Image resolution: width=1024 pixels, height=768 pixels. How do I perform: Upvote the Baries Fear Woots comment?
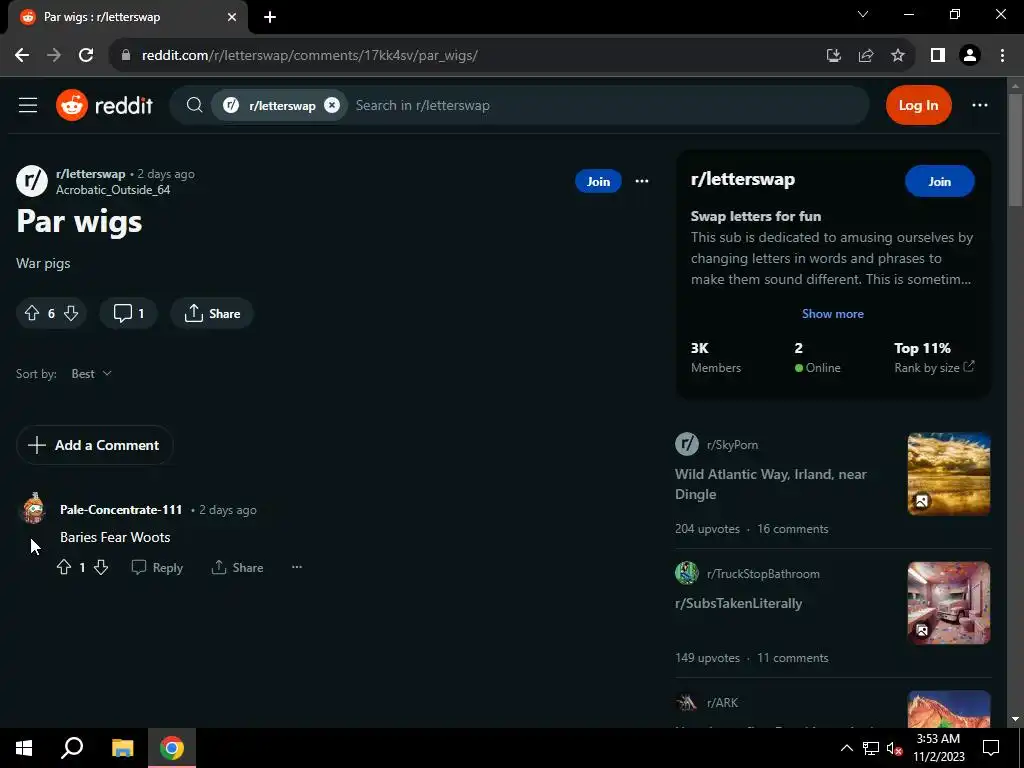[x=63, y=567]
